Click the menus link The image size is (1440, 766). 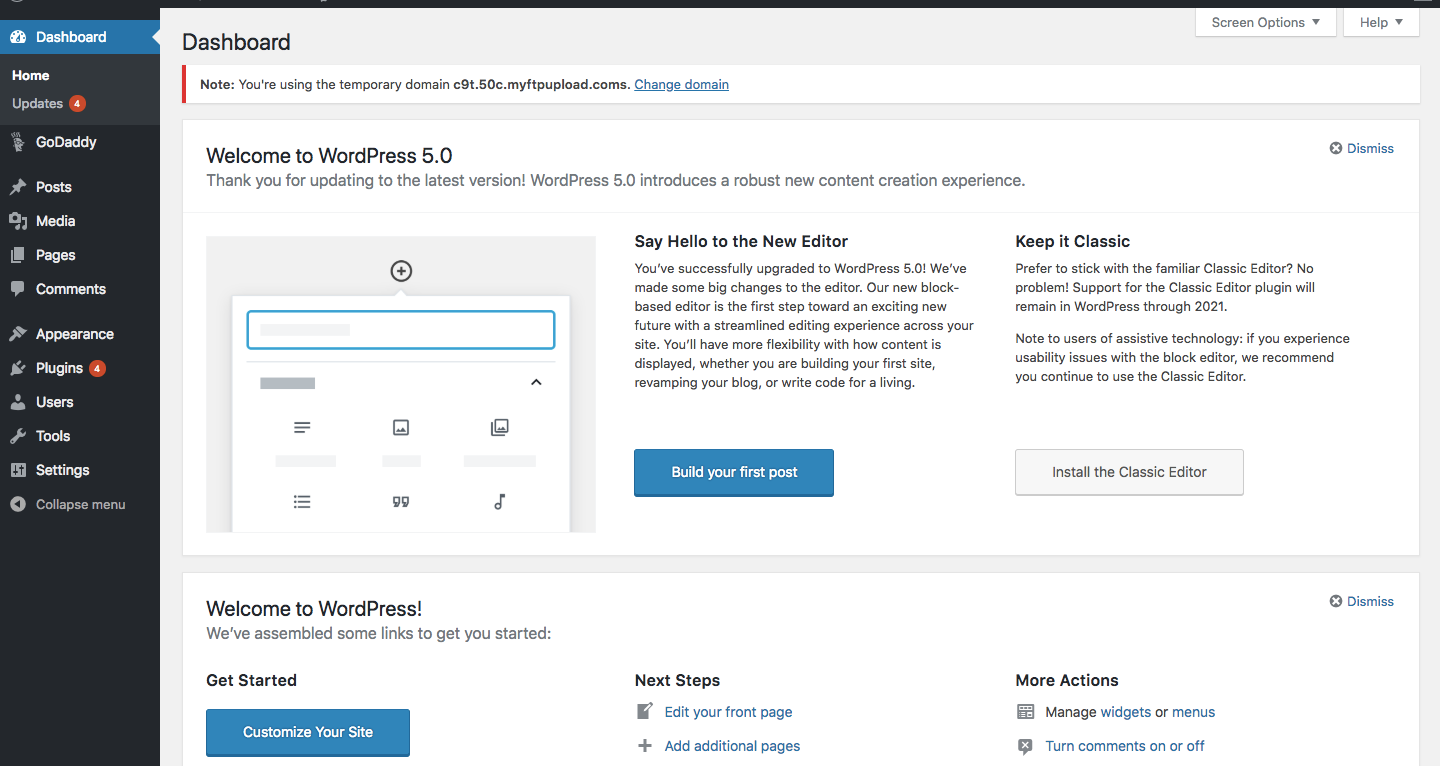click(x=1193, y=712)
